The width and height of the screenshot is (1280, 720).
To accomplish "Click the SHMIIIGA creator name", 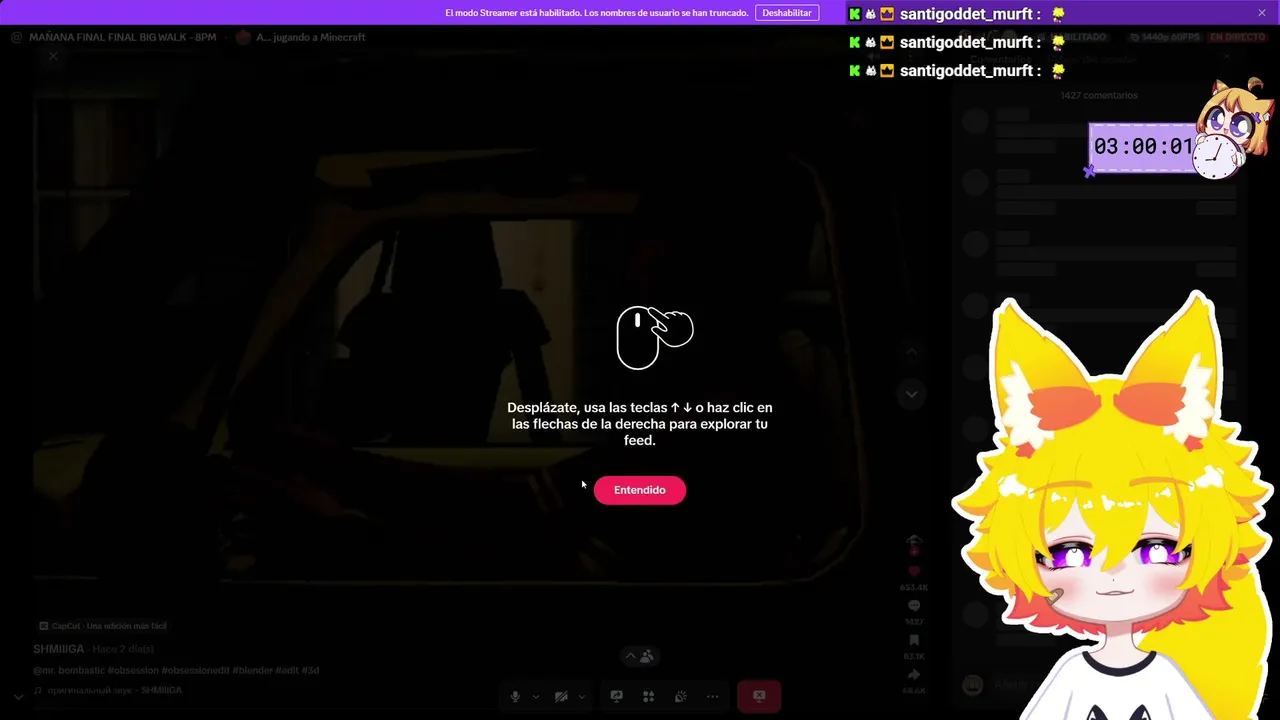I will click(x=59, y=649).
